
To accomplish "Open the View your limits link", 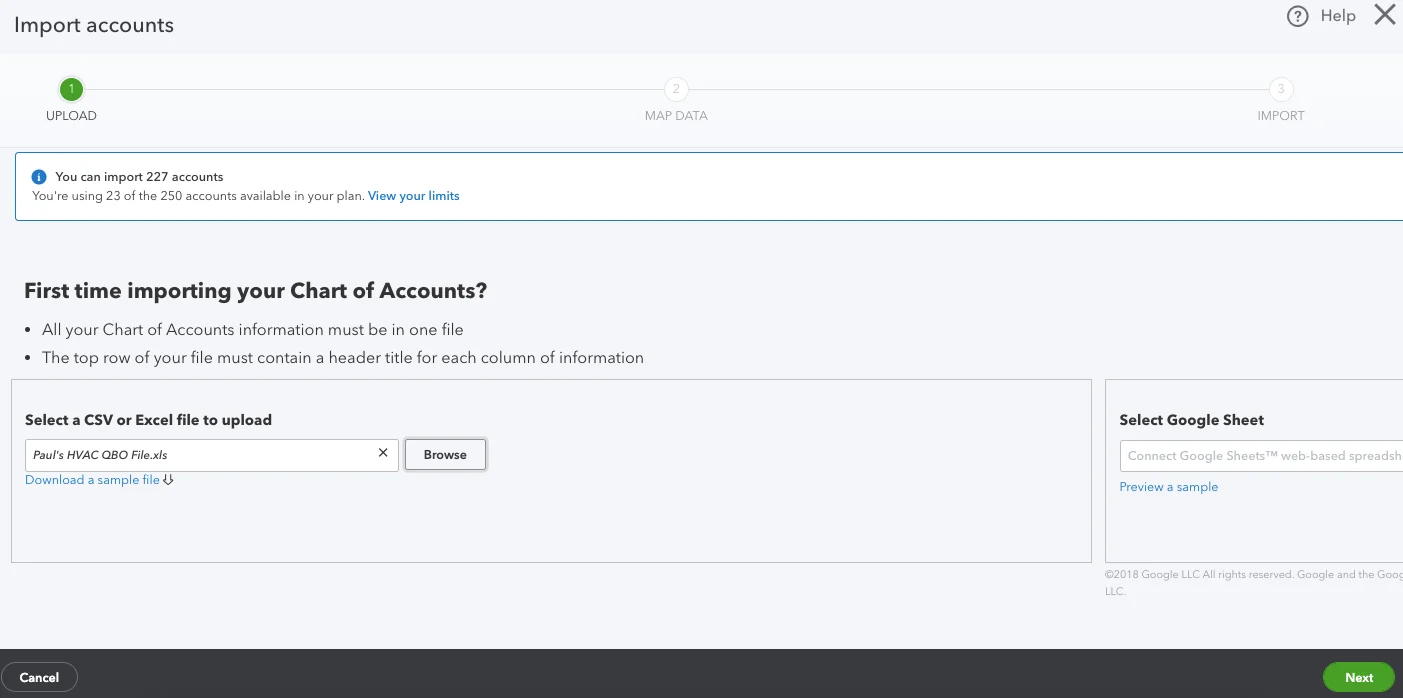I will [x=414, y=196].
